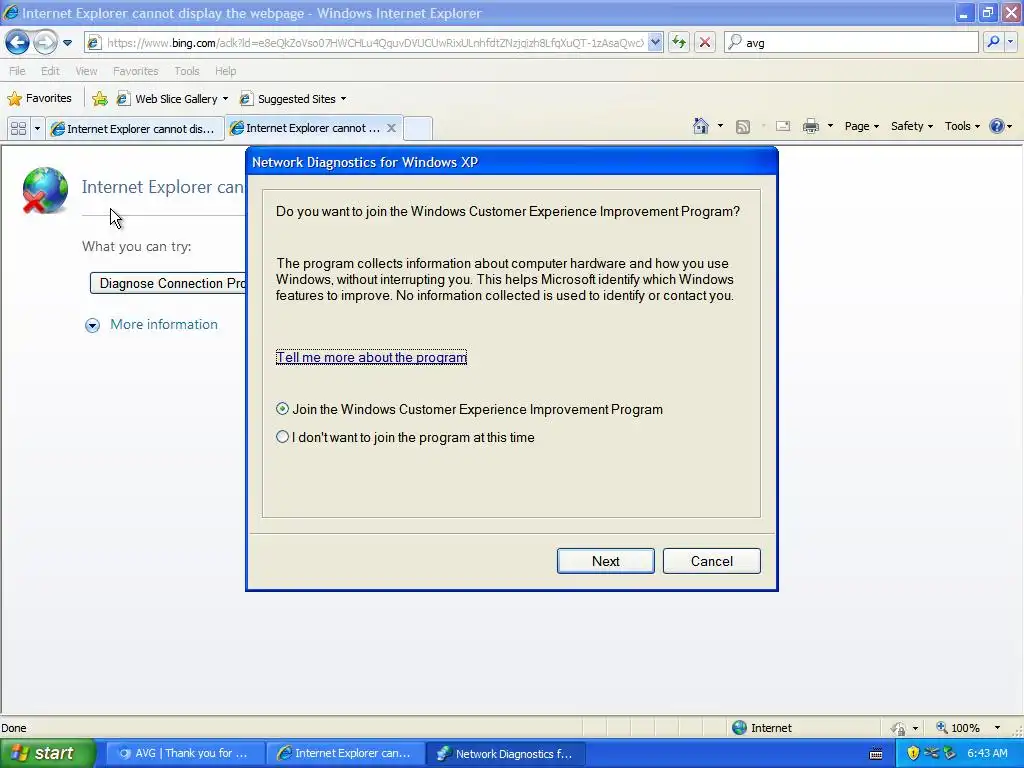Click the Done status bar text
The width and height of the screenshot is (1024, 768).
[14, 728]
